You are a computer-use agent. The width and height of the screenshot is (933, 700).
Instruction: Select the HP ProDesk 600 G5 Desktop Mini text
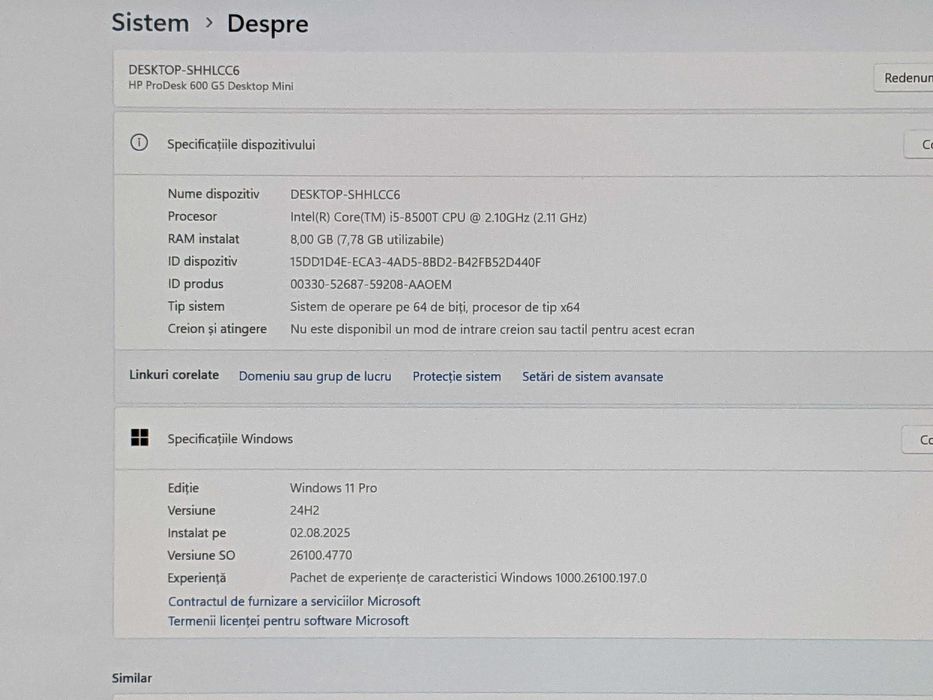click(211, 86)
